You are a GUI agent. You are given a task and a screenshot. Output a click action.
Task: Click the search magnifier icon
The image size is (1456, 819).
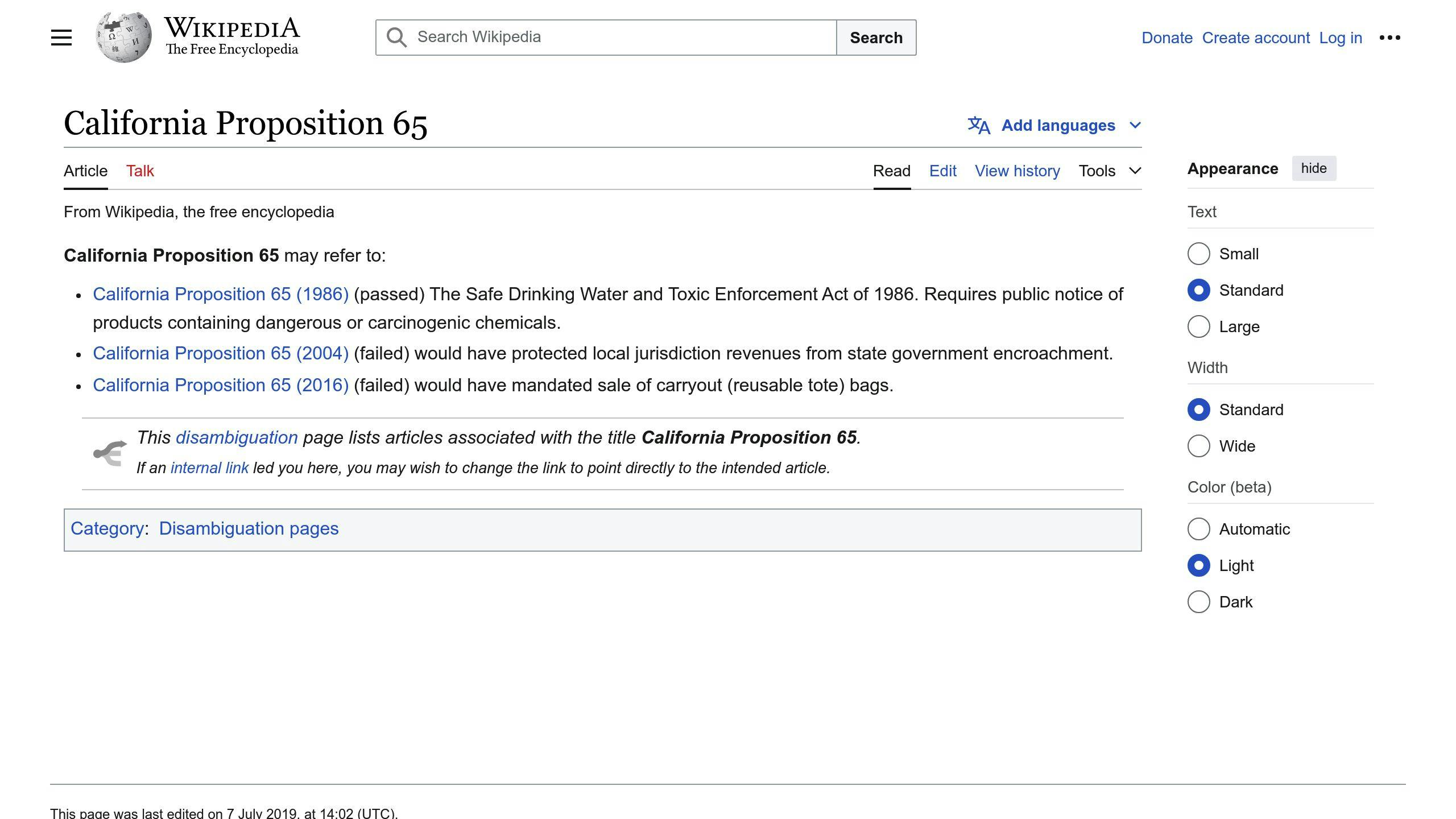point(396,38)
